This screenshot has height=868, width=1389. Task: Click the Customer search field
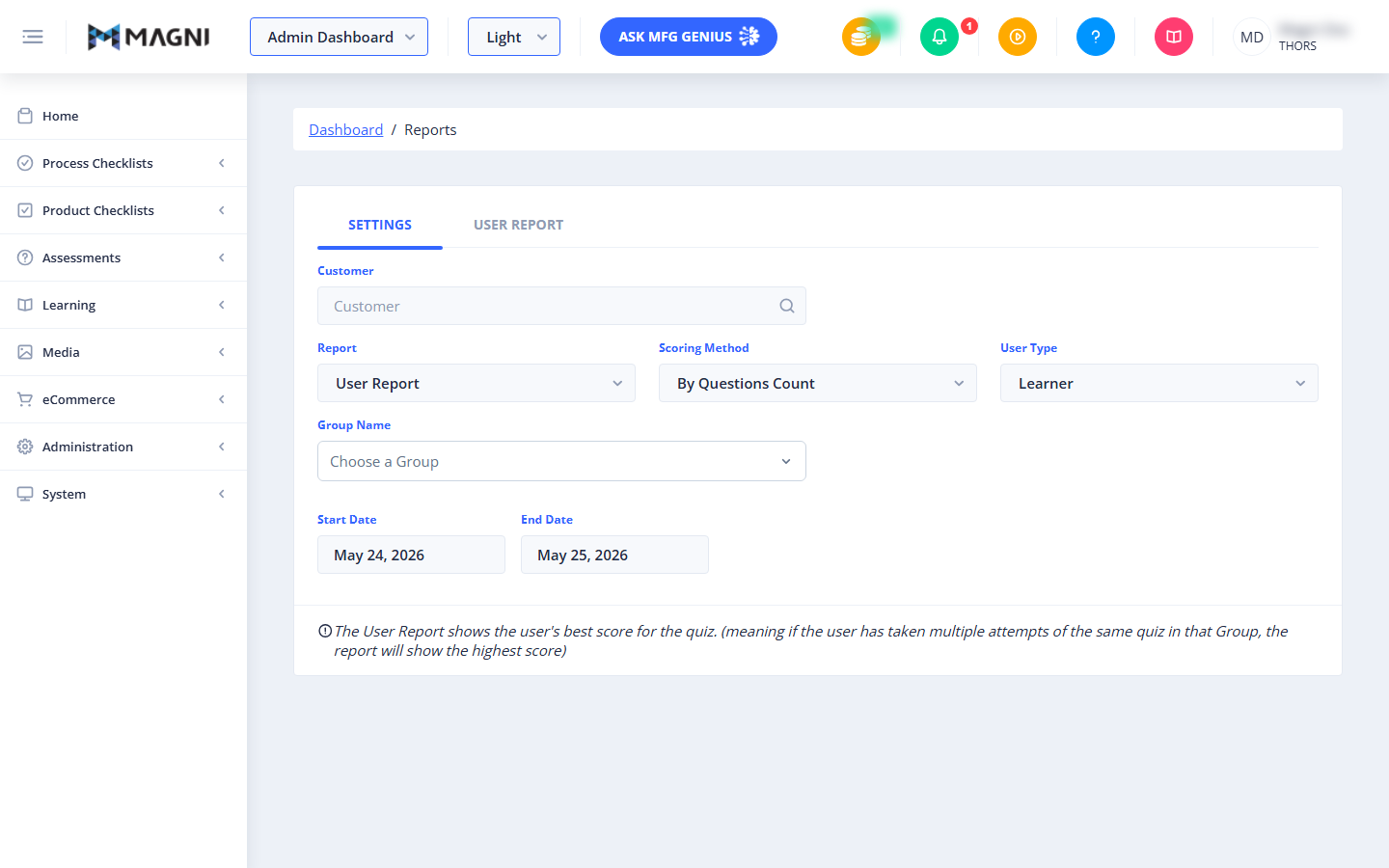tap(561, 306)
